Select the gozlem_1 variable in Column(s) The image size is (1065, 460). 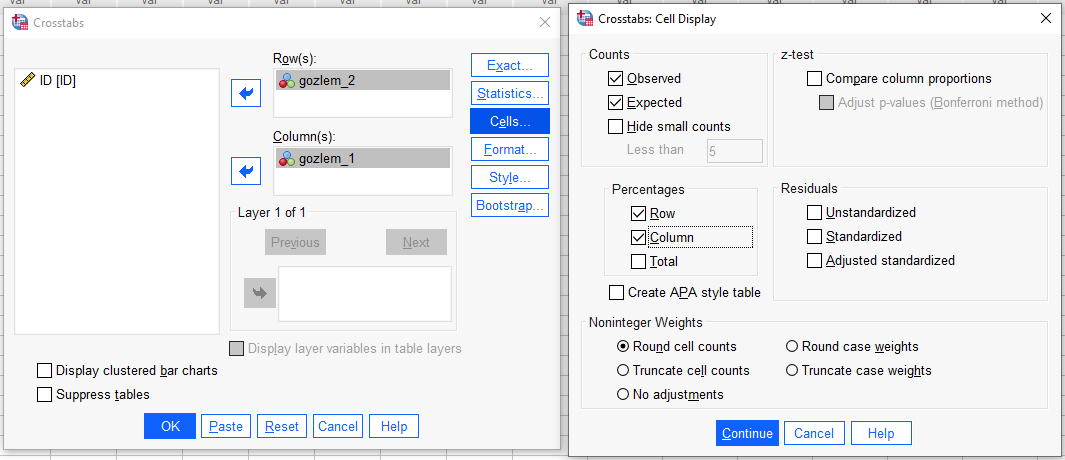pos(326,158)
